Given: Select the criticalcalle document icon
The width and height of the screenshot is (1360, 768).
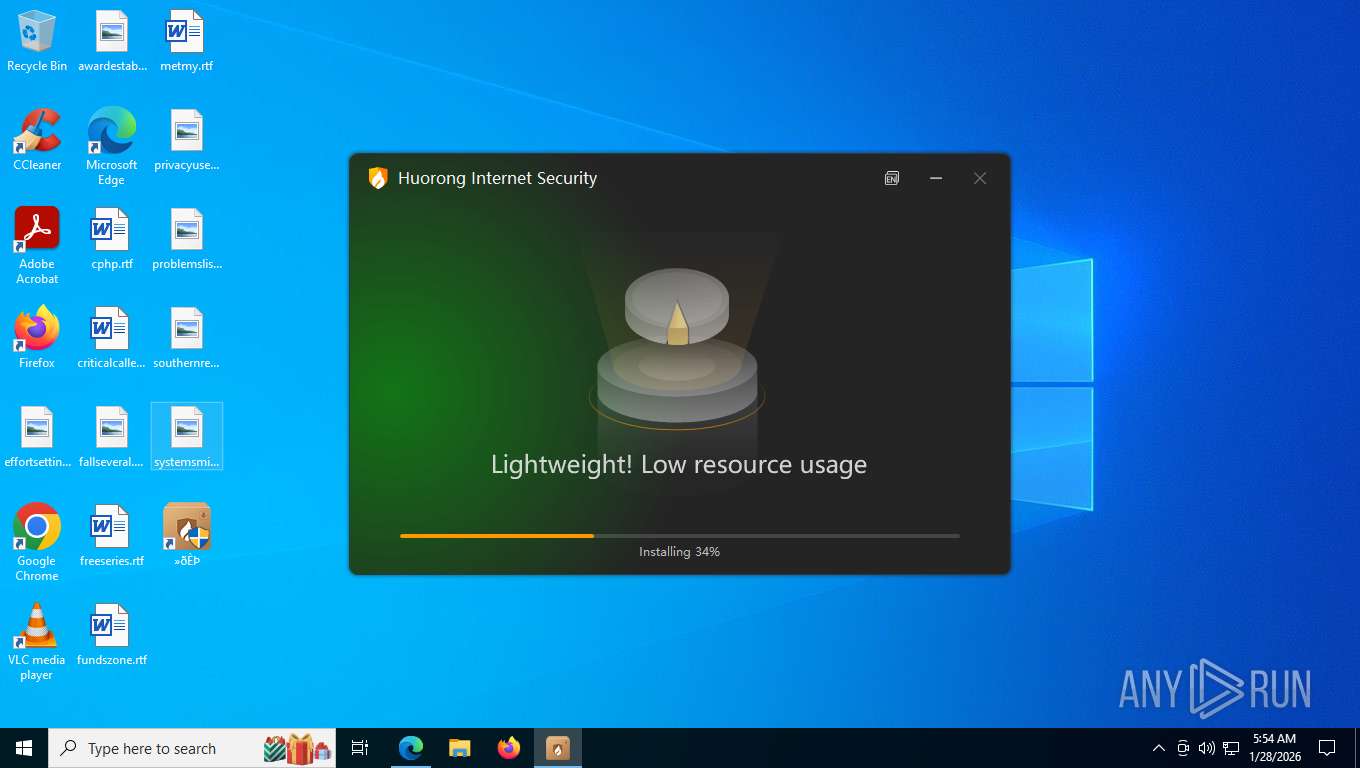Looking at the screenshot, I should point(112,338).
